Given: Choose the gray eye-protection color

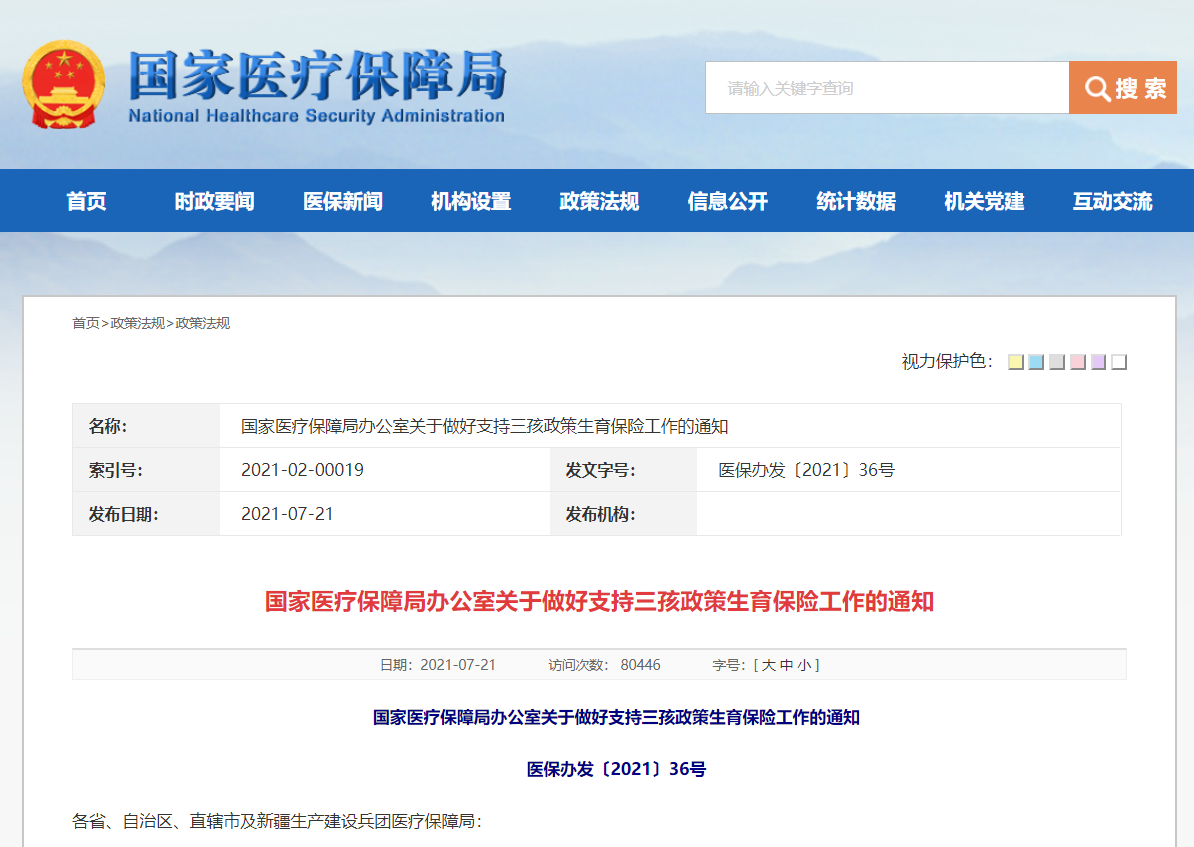Looking at the screenshot, I should 1057,362.
